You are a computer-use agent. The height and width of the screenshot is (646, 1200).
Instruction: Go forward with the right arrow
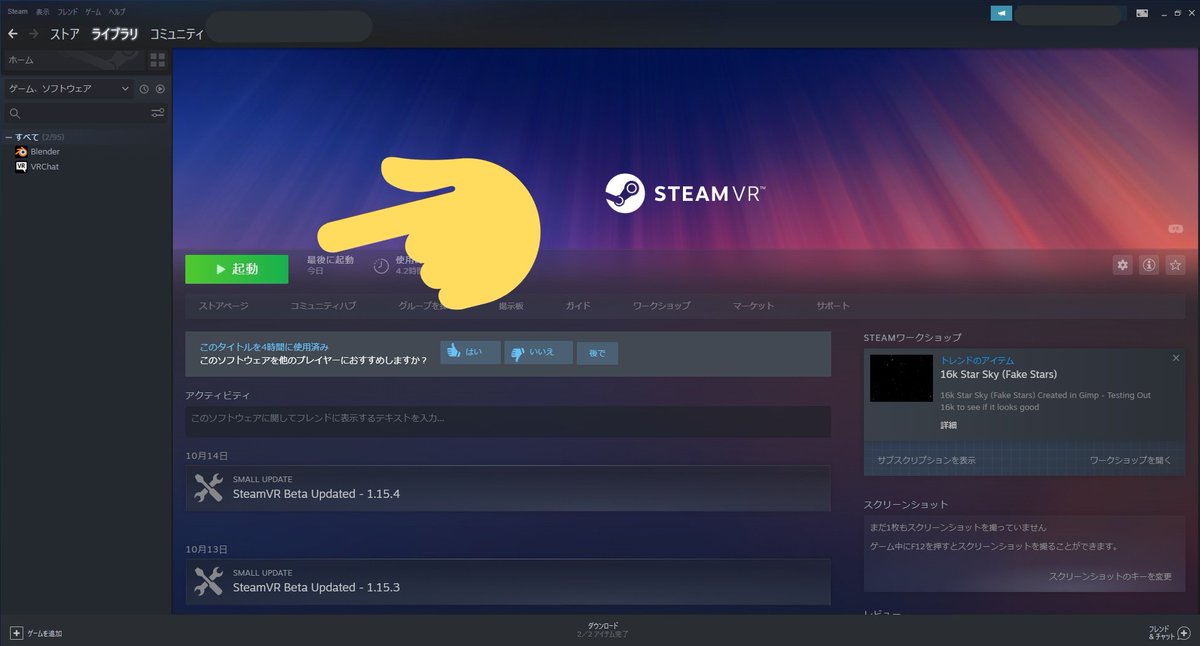click(34, 34)
